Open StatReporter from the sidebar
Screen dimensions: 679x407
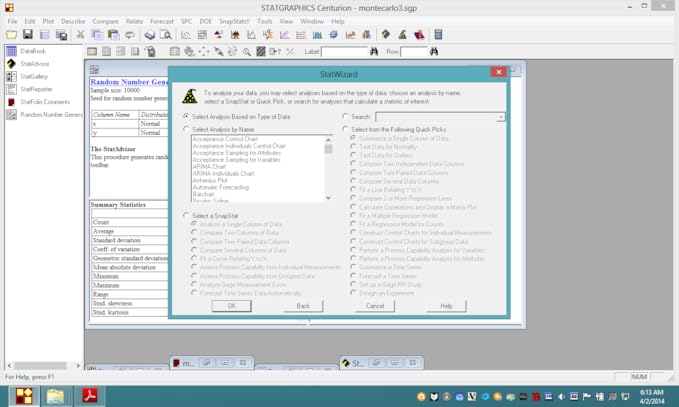pos(35,89)
